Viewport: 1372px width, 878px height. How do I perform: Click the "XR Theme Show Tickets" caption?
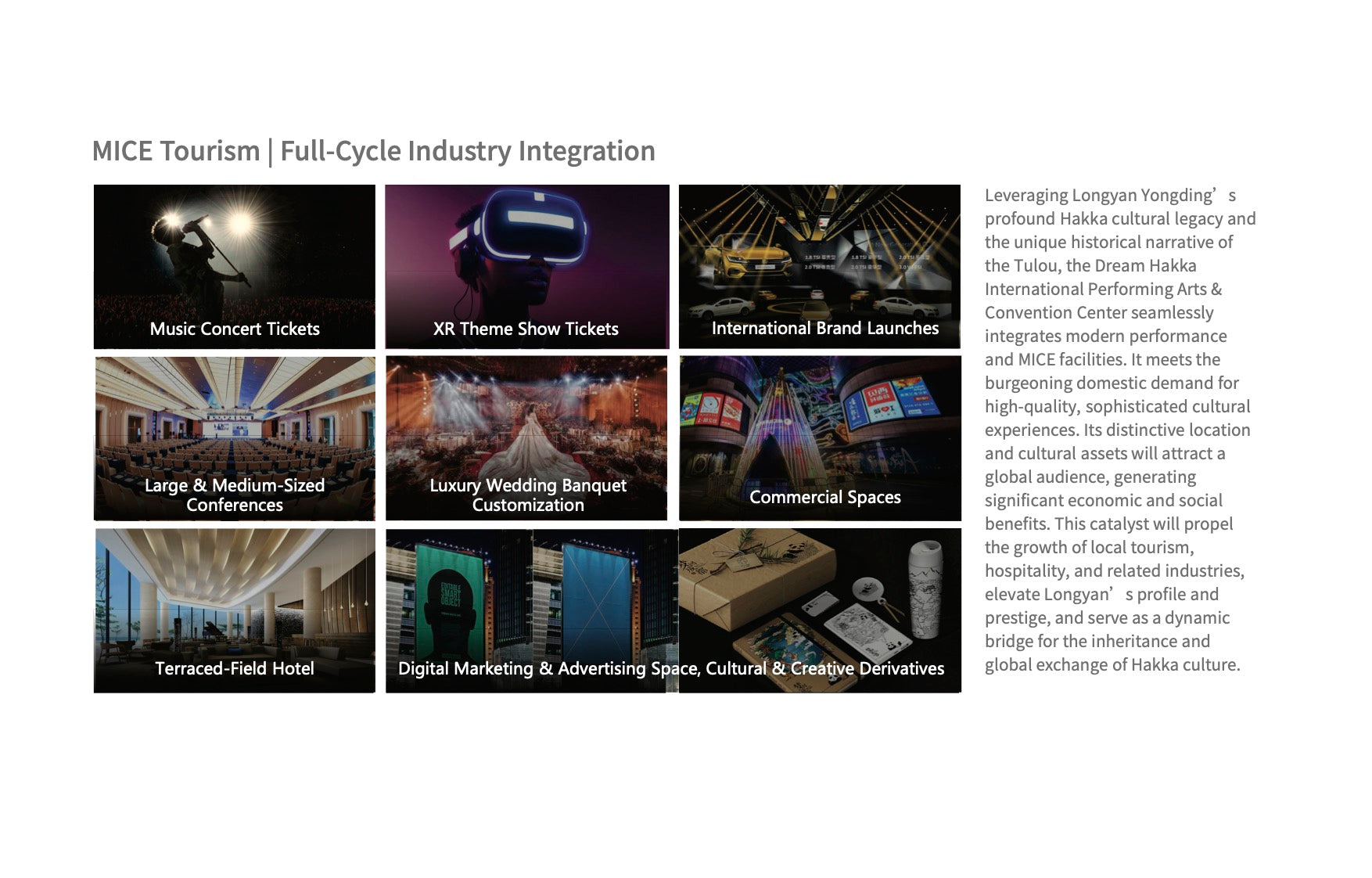point(526,329)
